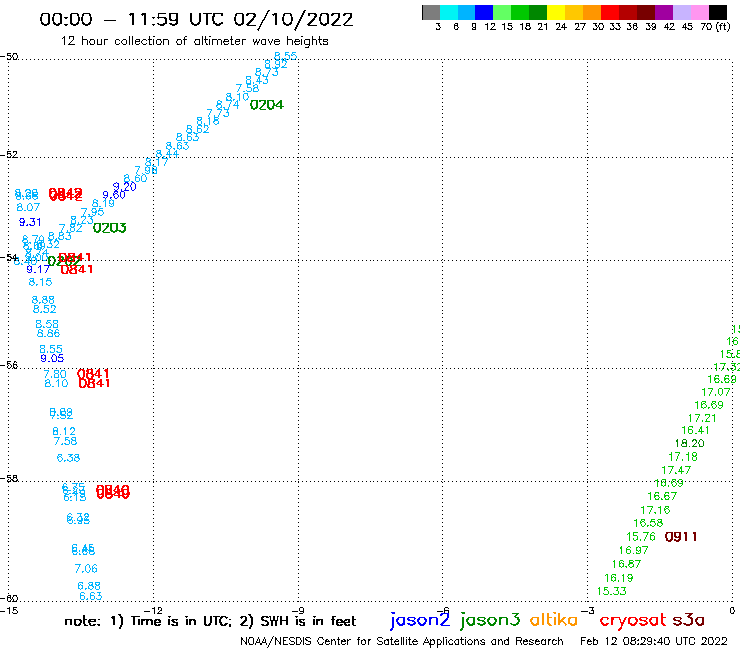740x650 pixels.
Task: Click the dark red time stamp '0911'
Action: pos(681,537)
